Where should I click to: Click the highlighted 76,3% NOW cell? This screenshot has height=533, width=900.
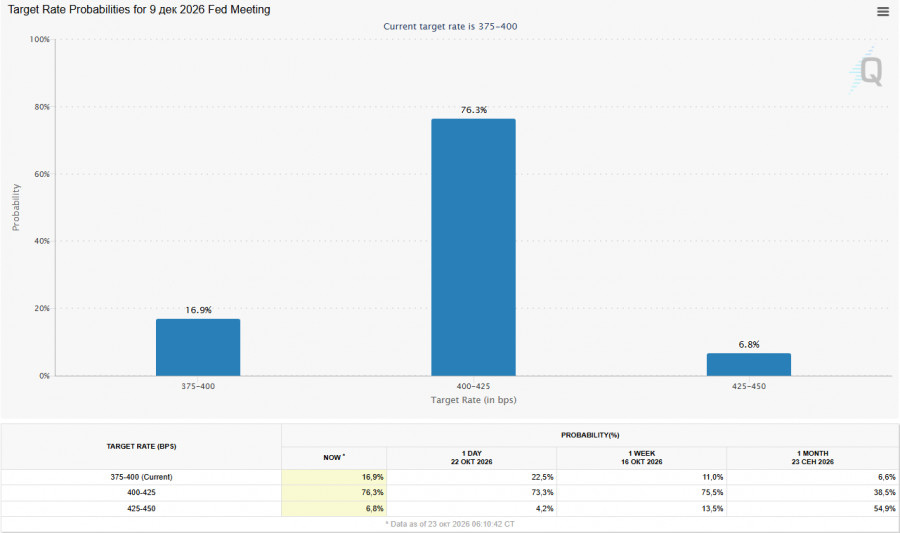pos(334,492)
